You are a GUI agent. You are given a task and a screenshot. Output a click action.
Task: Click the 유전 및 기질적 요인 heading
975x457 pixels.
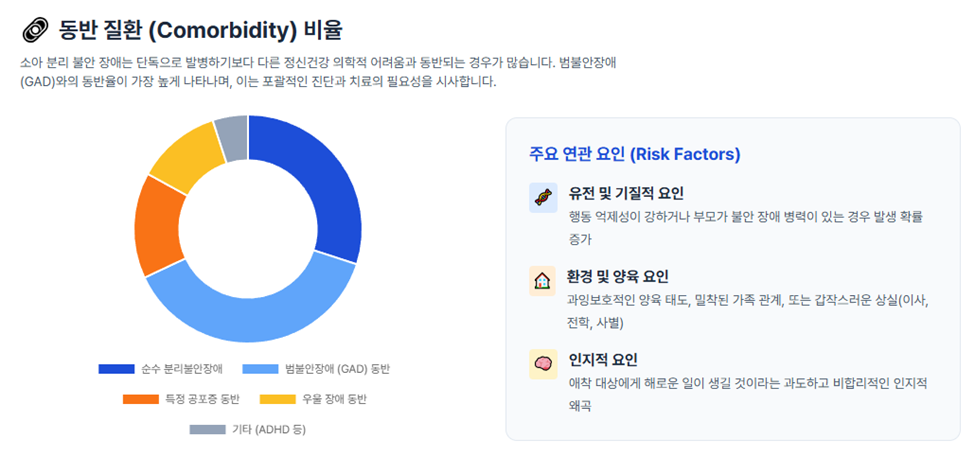[x=626, y=193]
